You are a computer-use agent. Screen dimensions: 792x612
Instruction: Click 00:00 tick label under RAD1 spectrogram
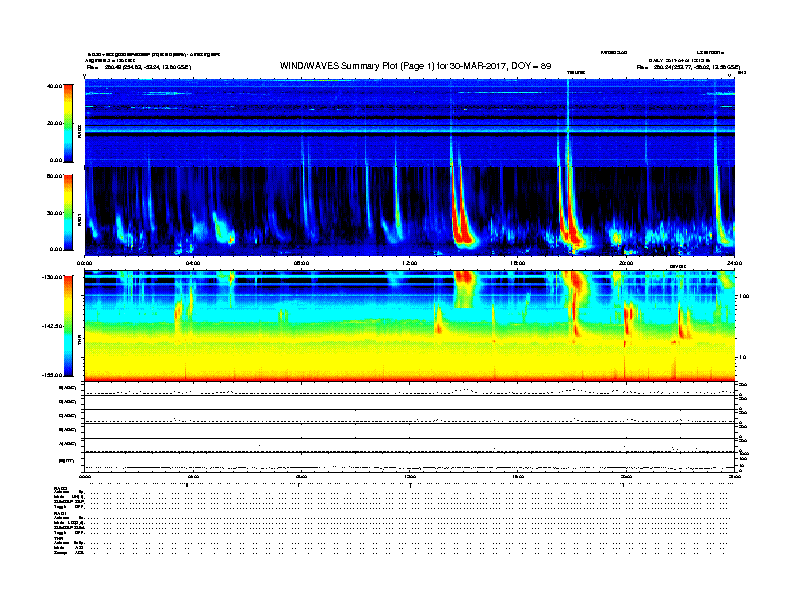tap(84, 263)
